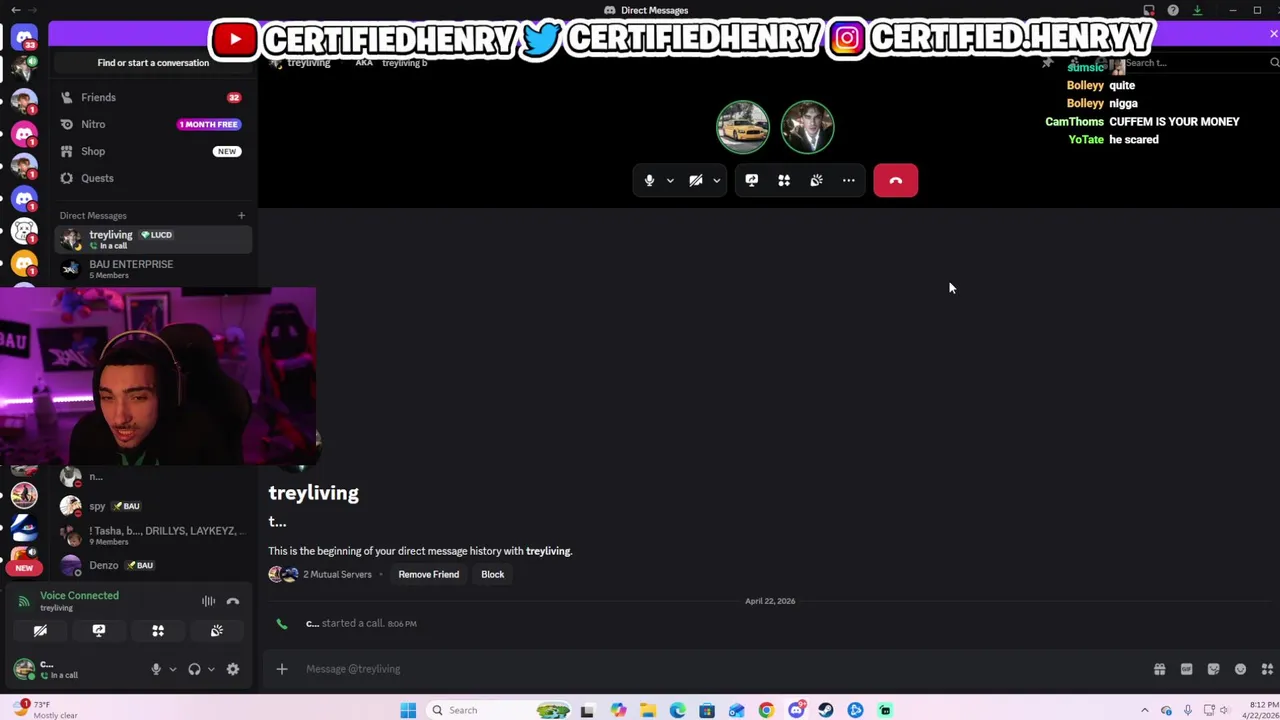The width and height of the screenshot is (1280, 720).
Task: Open sticker picker
Action: click(x=1213, y=669)
